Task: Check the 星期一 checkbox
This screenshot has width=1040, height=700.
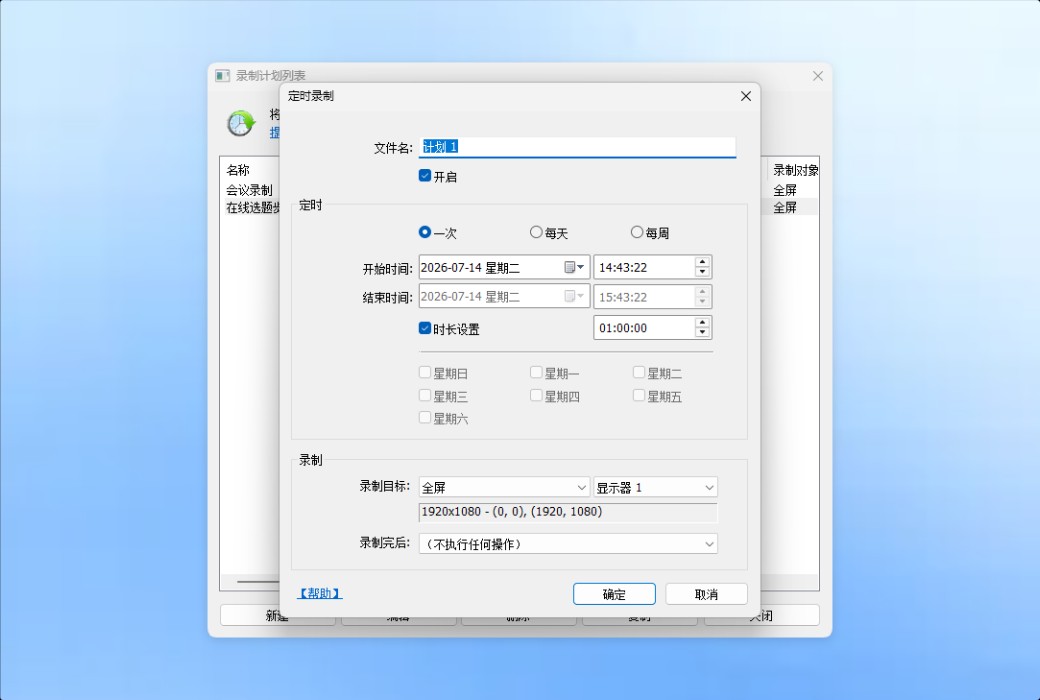Action: [536, 372]
